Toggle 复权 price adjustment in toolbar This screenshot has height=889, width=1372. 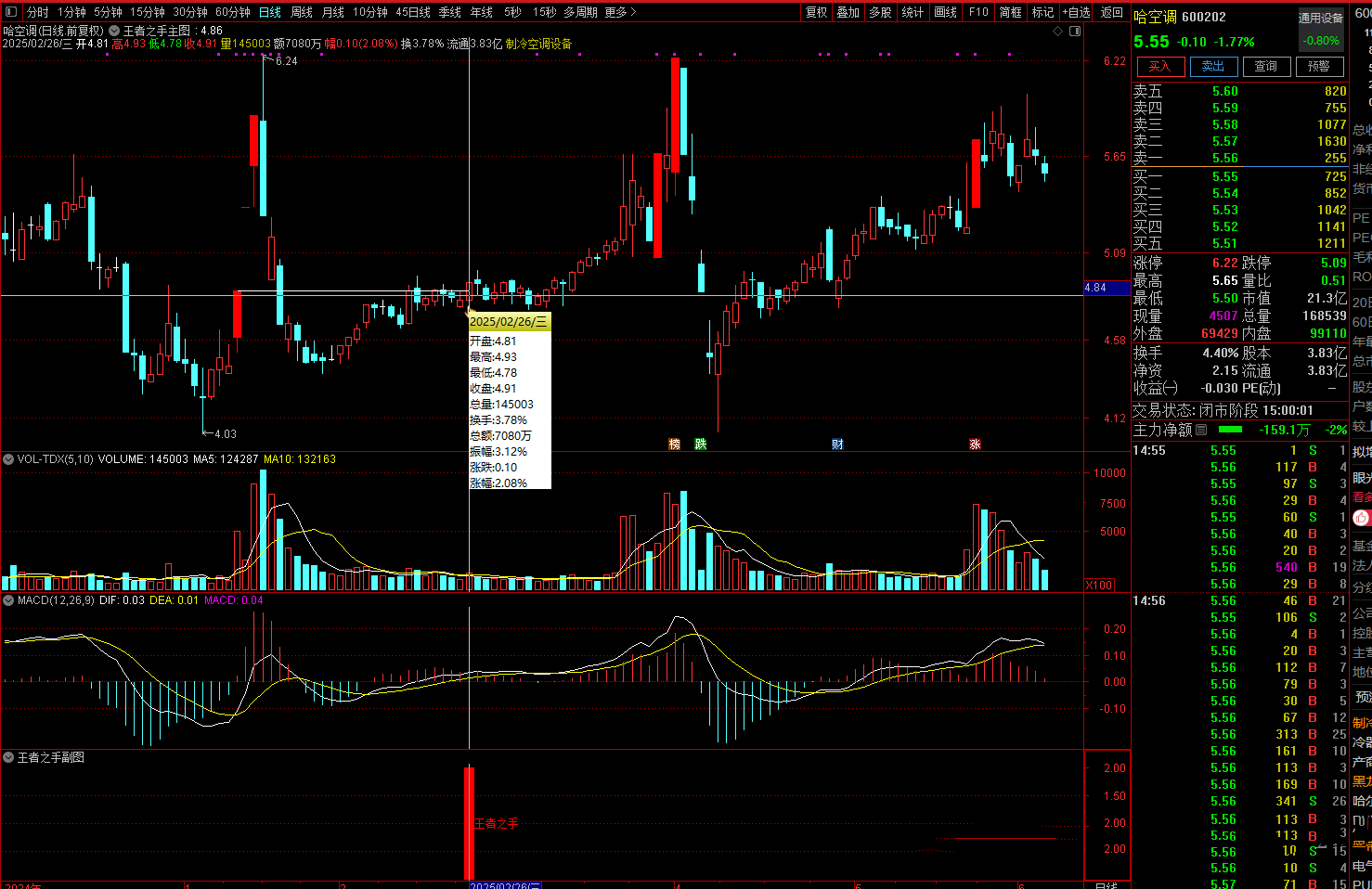[816, 12]
